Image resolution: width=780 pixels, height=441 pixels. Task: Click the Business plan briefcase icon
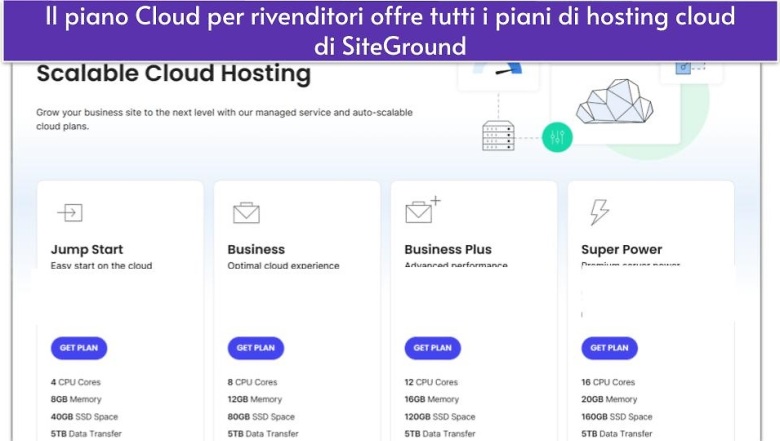coord(246,213)
